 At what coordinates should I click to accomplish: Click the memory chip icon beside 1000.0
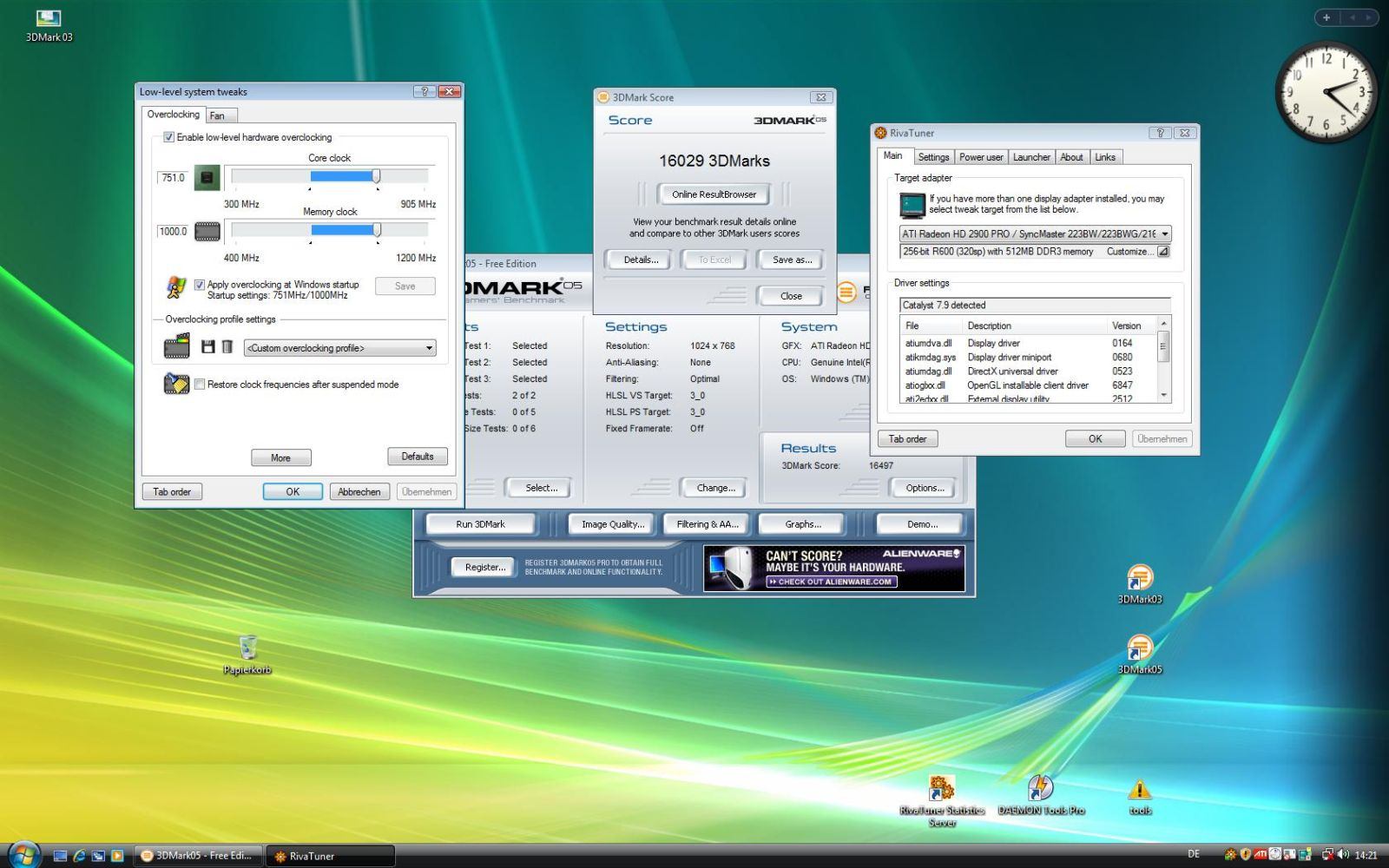click(207, 231)
